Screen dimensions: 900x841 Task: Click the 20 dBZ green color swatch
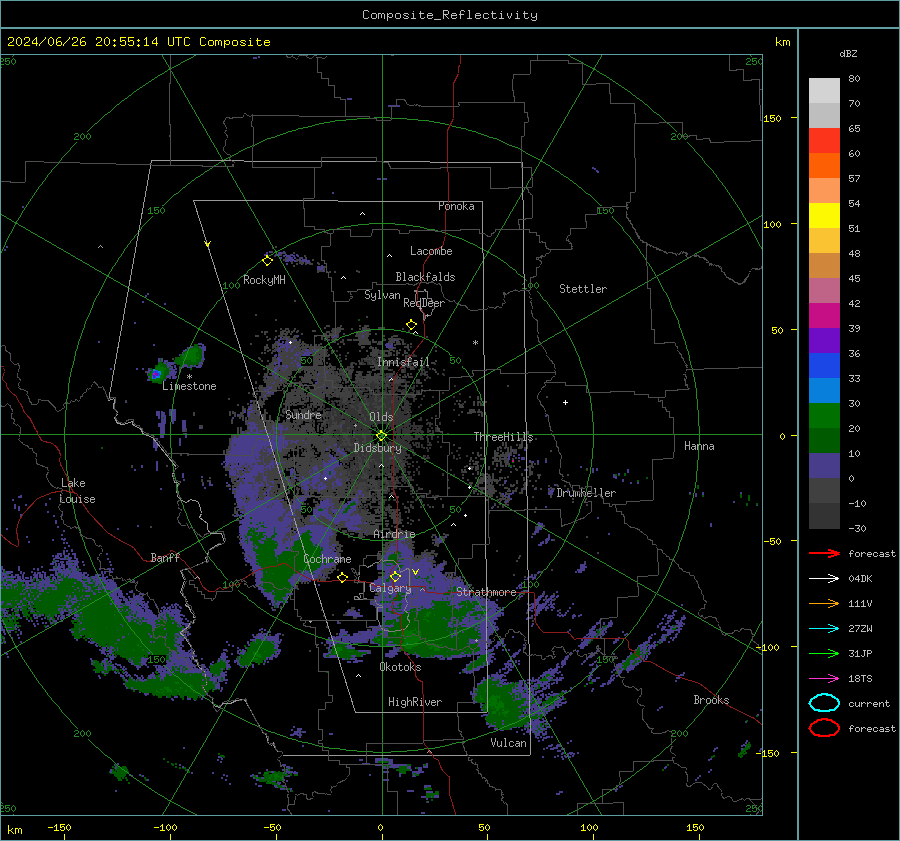tap(824, 416)
